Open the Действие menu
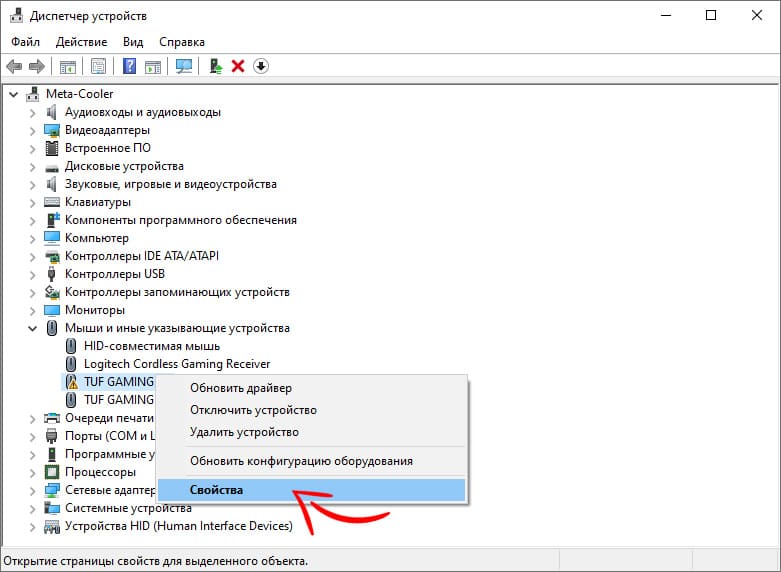The height and width of the screenshot is (572, 781). pos(81,42)
